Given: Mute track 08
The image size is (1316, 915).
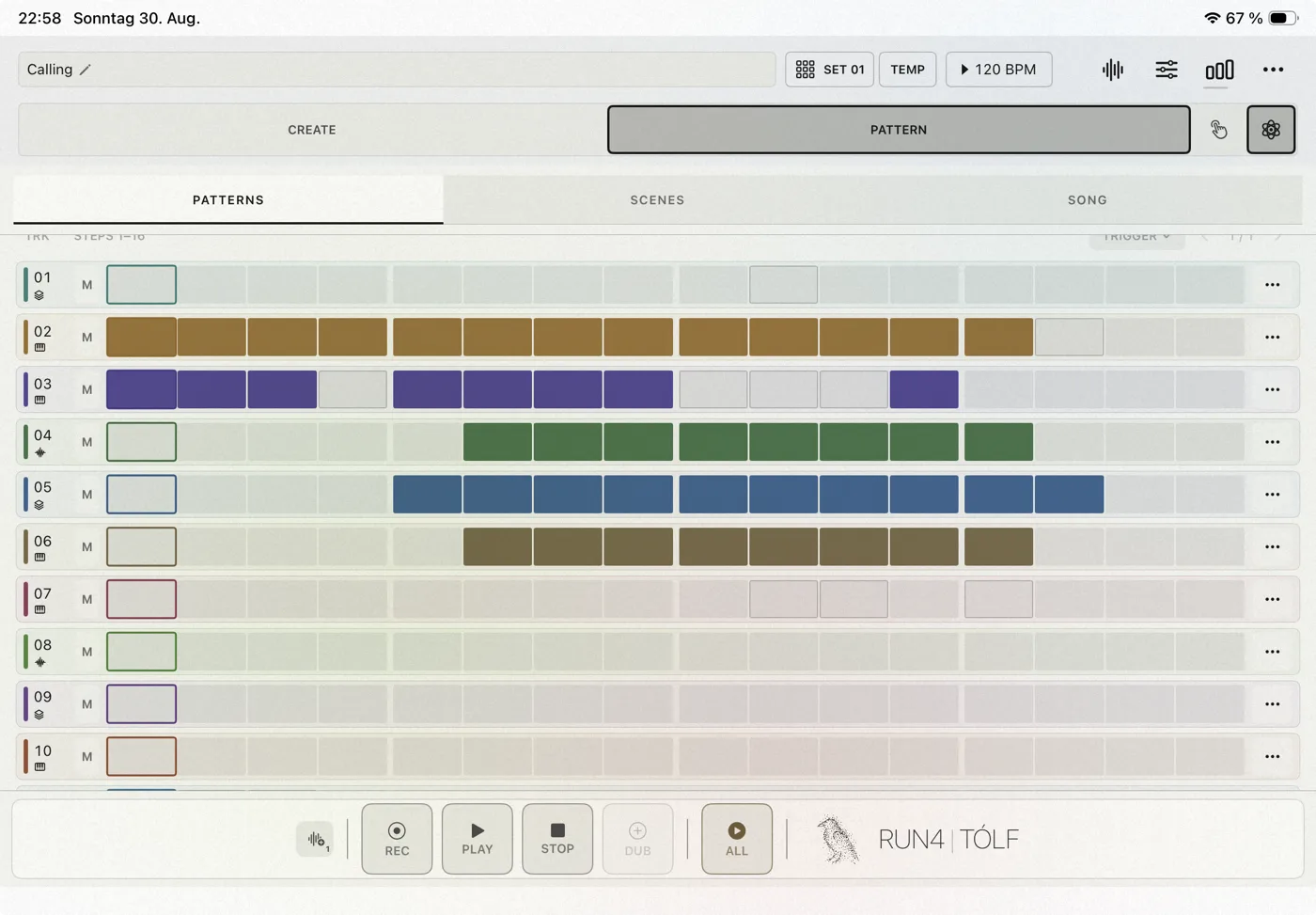Looking at the screenshot, I should coord(86,652).
